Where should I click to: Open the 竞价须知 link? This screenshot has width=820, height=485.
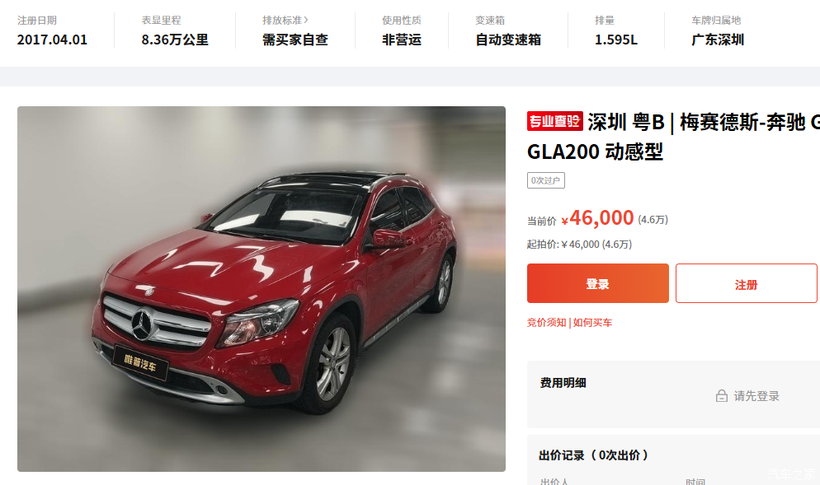pyautogui.click(x=546, y=322)
